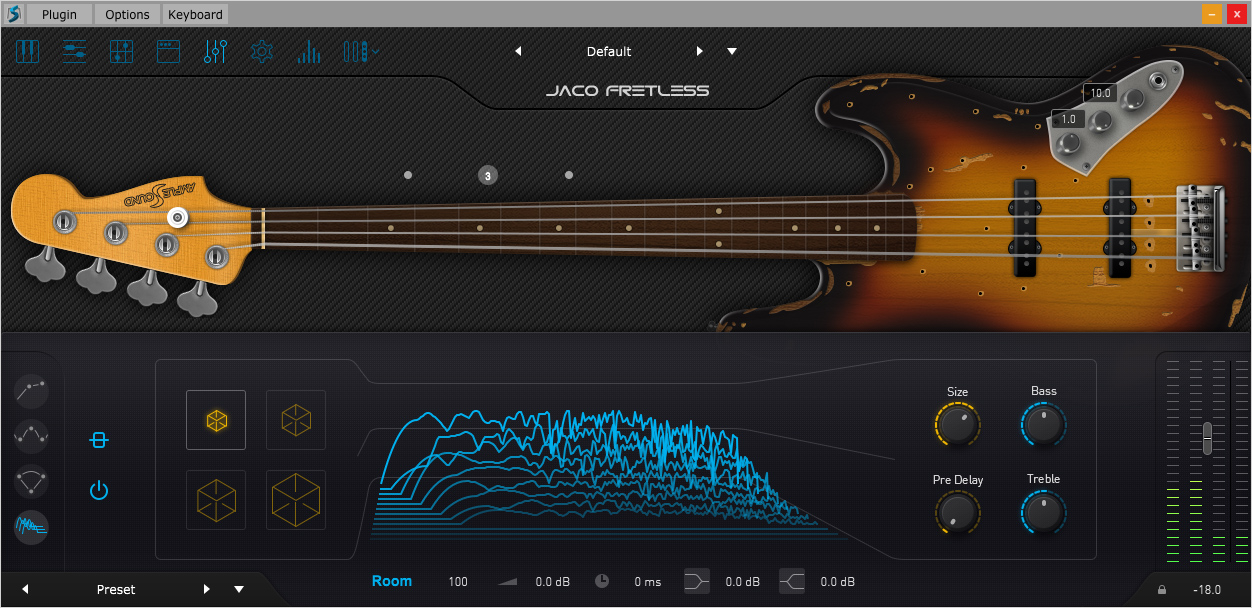Open the piano keyboard view icon
The image size is (1252, 608).
(x=27, y=51)
